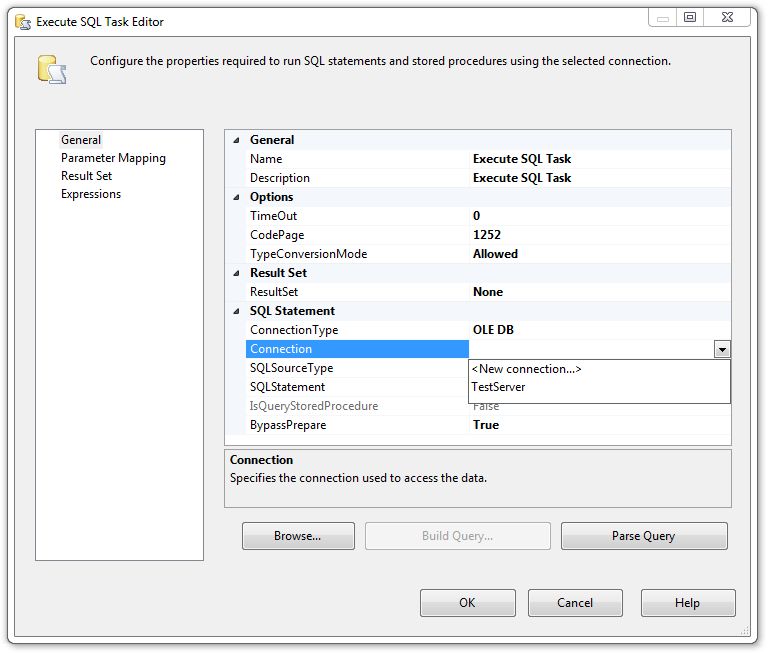Select the General page in left pane
Image resolution: width=768 pixels, height=653 pixels.
81,140
